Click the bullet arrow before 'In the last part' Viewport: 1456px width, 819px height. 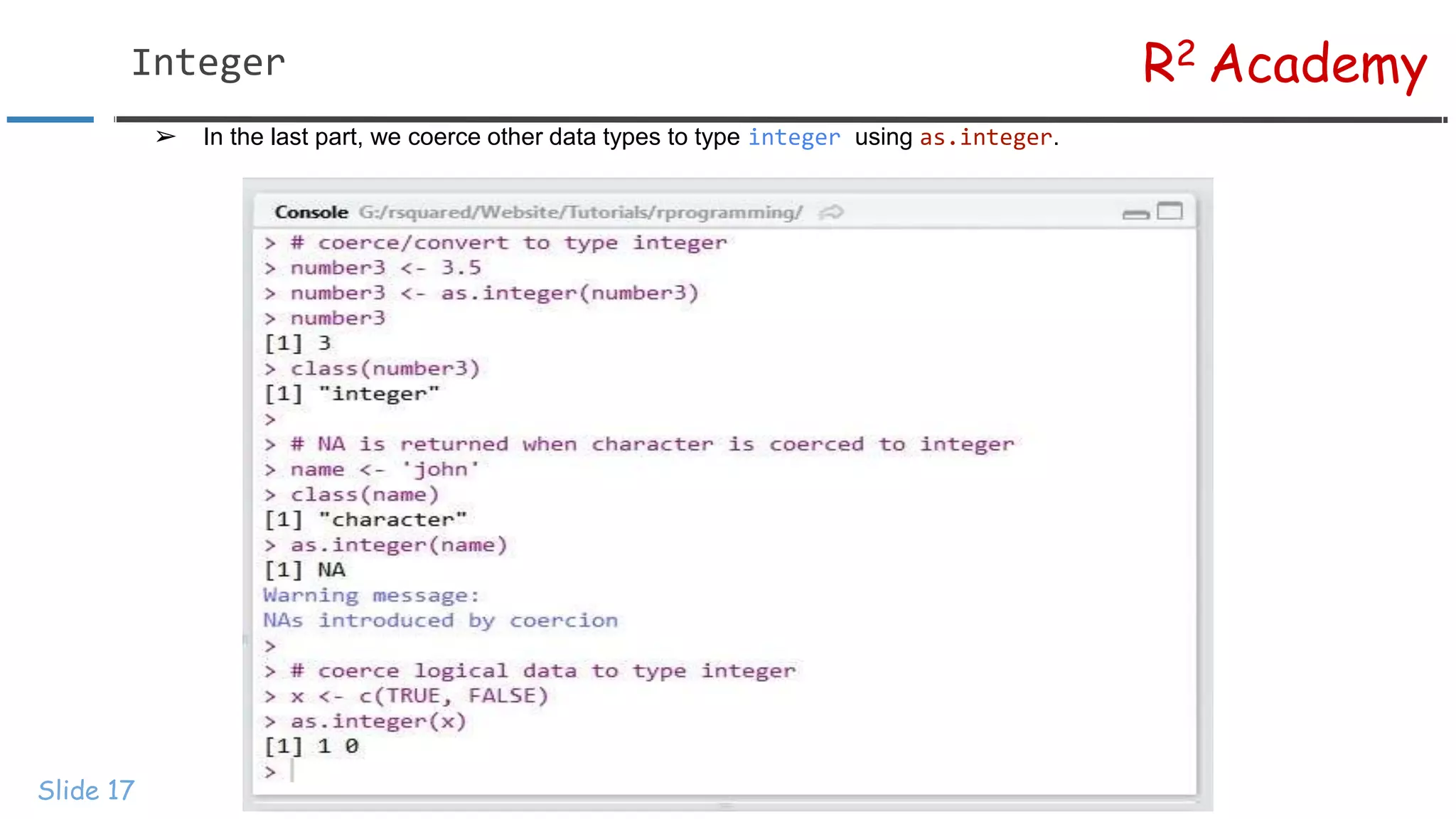[166, 136]
